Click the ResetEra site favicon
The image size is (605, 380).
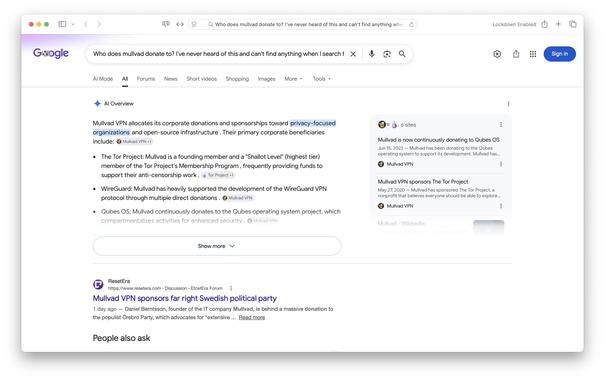point(98,284)
